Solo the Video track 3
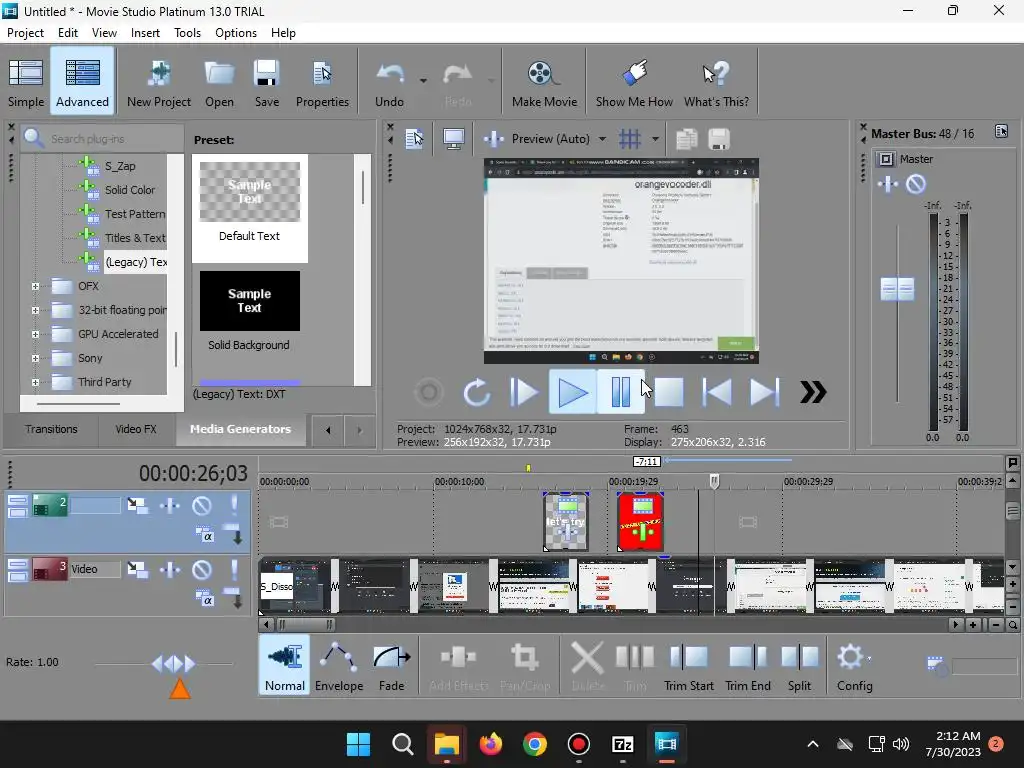The image size is (1024, 768). [x=234, y=569]
